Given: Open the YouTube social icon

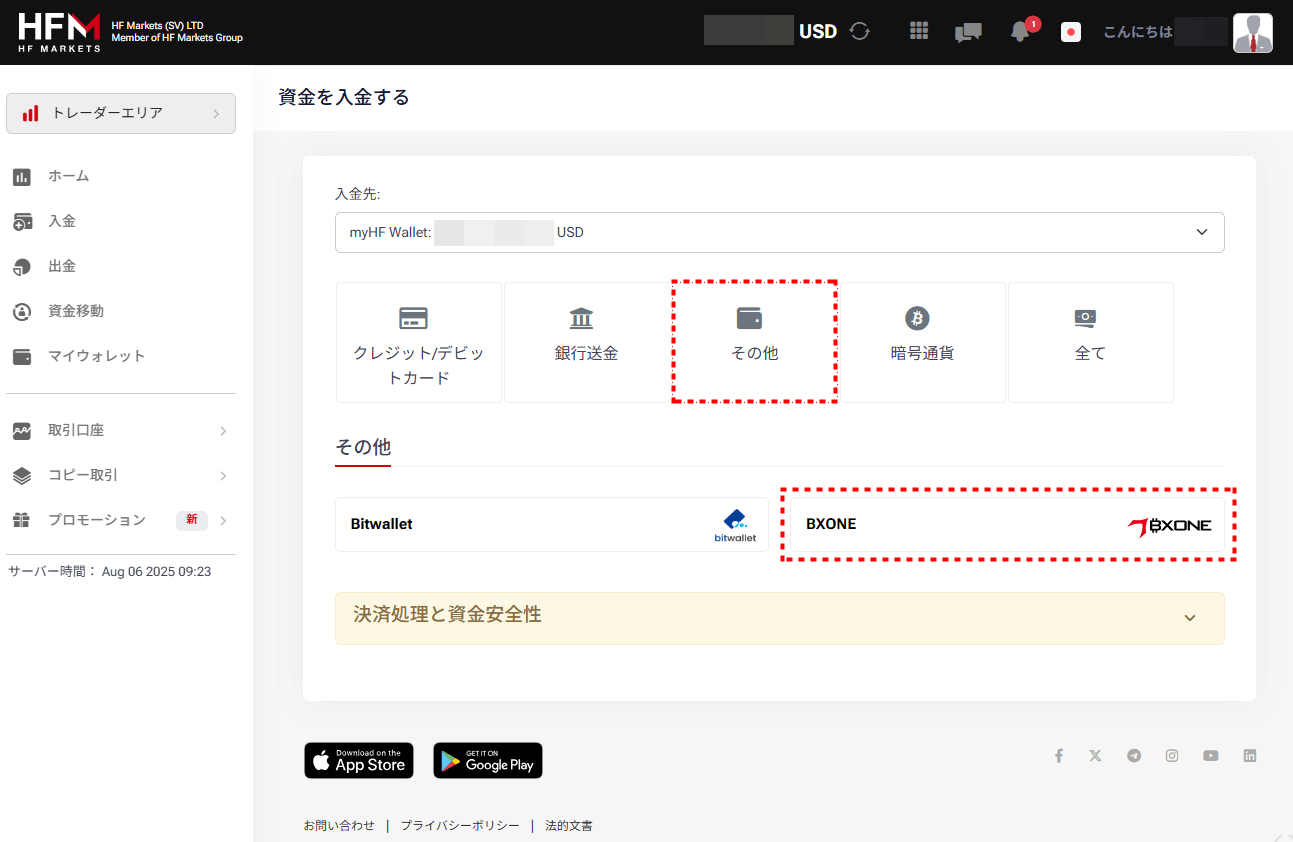Looking at the screenshot, I should 1211,756.
